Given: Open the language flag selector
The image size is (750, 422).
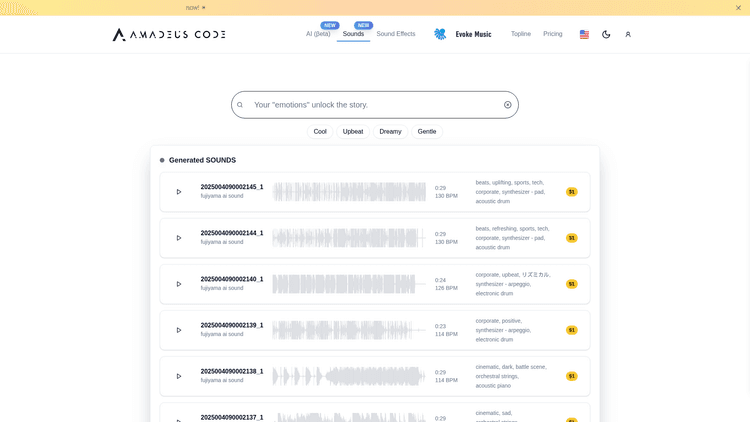Looking at the screenshot, I should coord(584,34).
